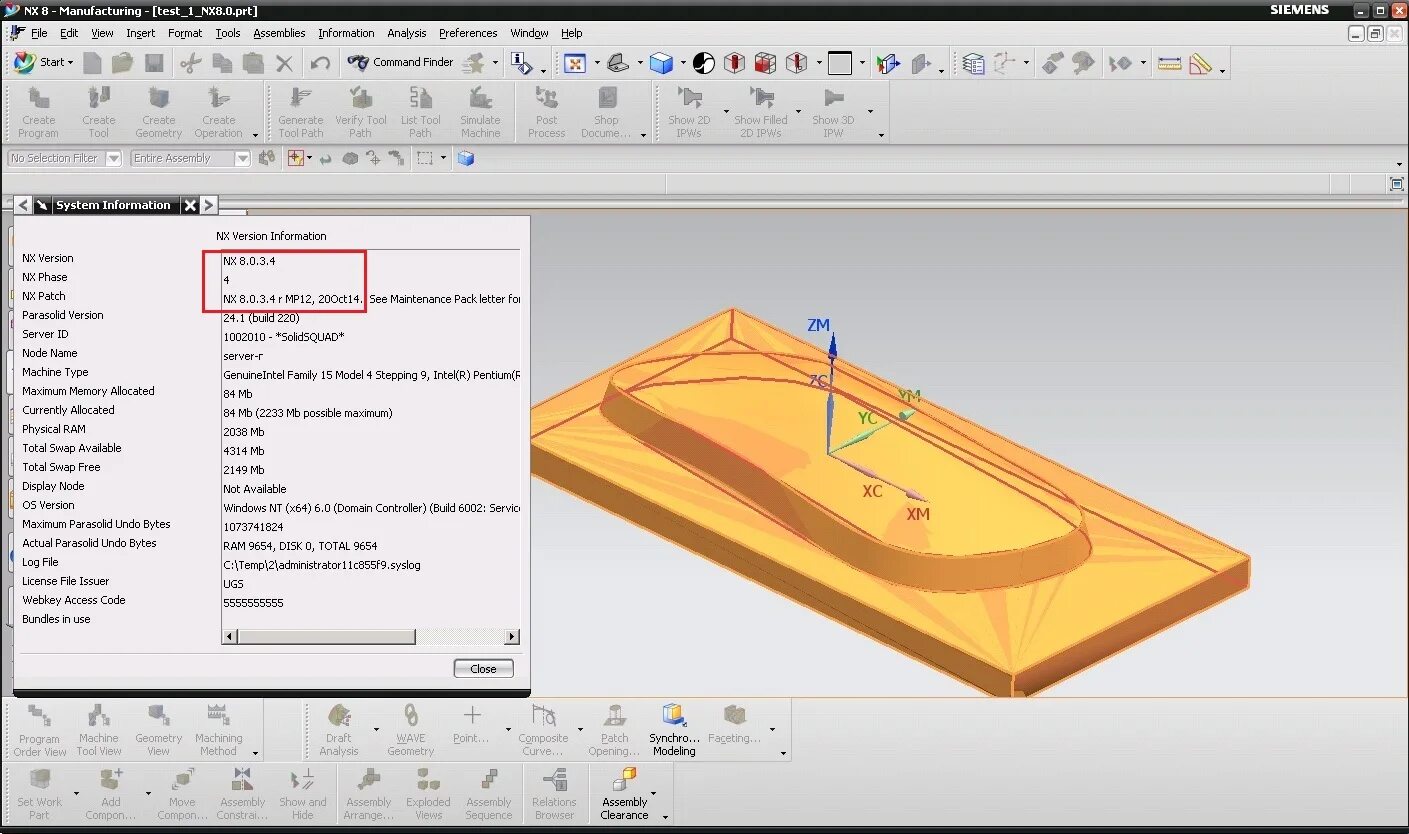Viewport: 1409px width, 834px height.
Task: Click the New file icon
Action: [x=92, y=63]
